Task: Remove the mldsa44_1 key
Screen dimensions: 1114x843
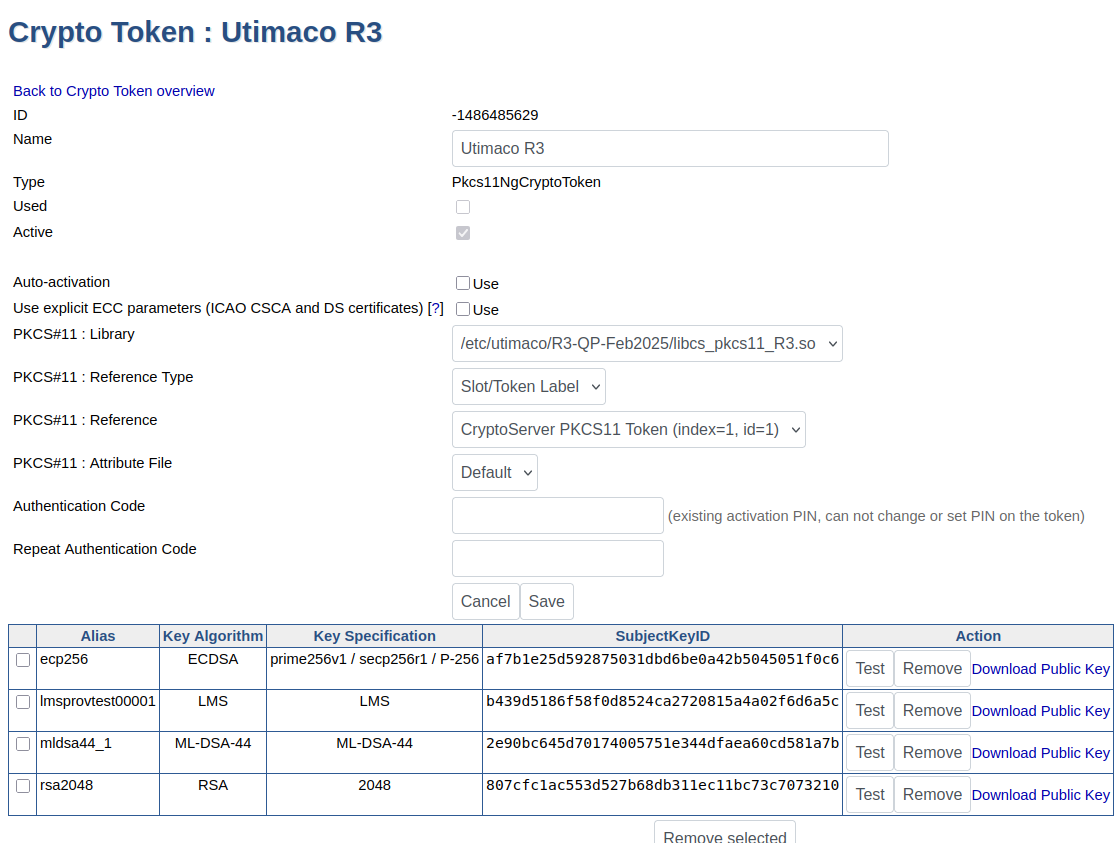Action: [x=931, y=752]
